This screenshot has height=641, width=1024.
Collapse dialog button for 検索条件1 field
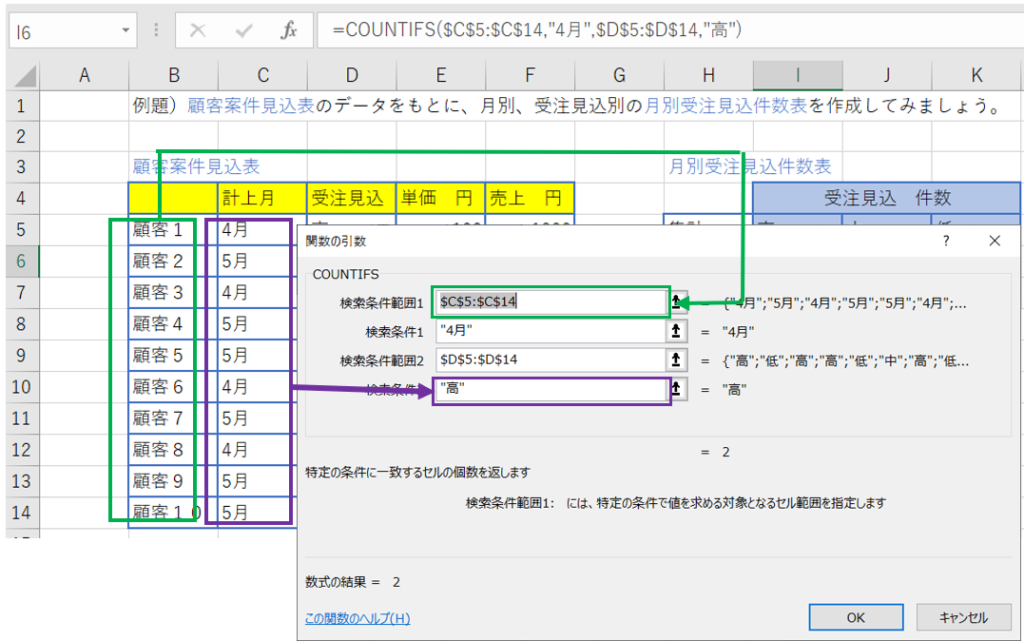coord(677,331)
